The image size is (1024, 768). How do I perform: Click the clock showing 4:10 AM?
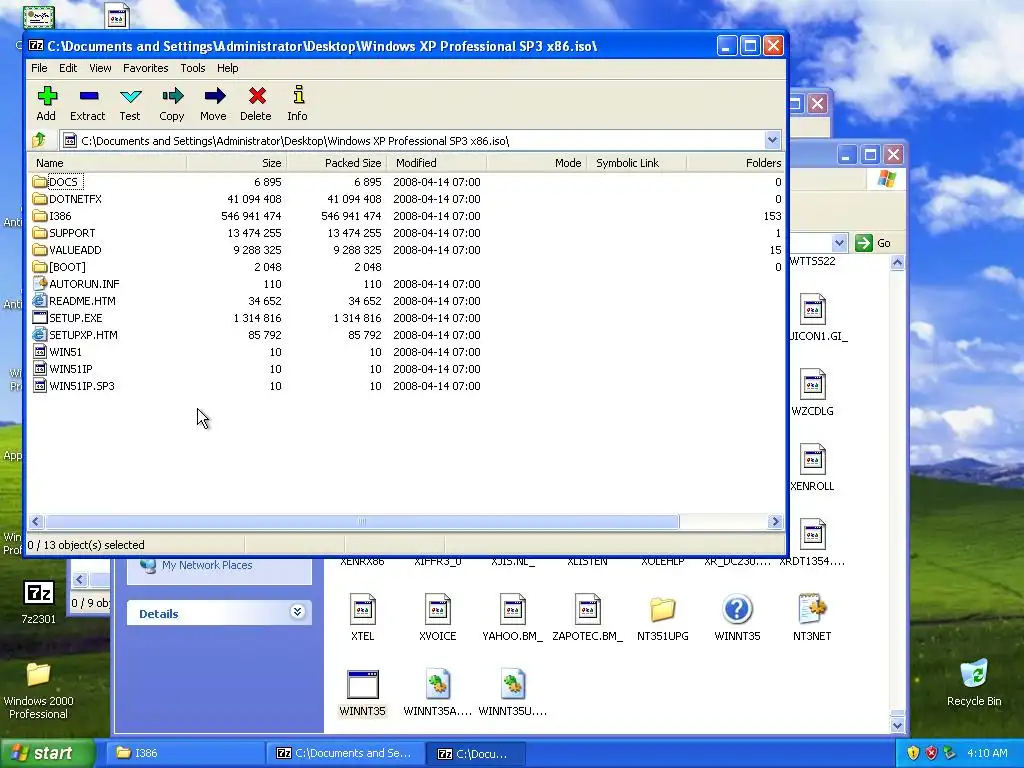pos(987,753)
